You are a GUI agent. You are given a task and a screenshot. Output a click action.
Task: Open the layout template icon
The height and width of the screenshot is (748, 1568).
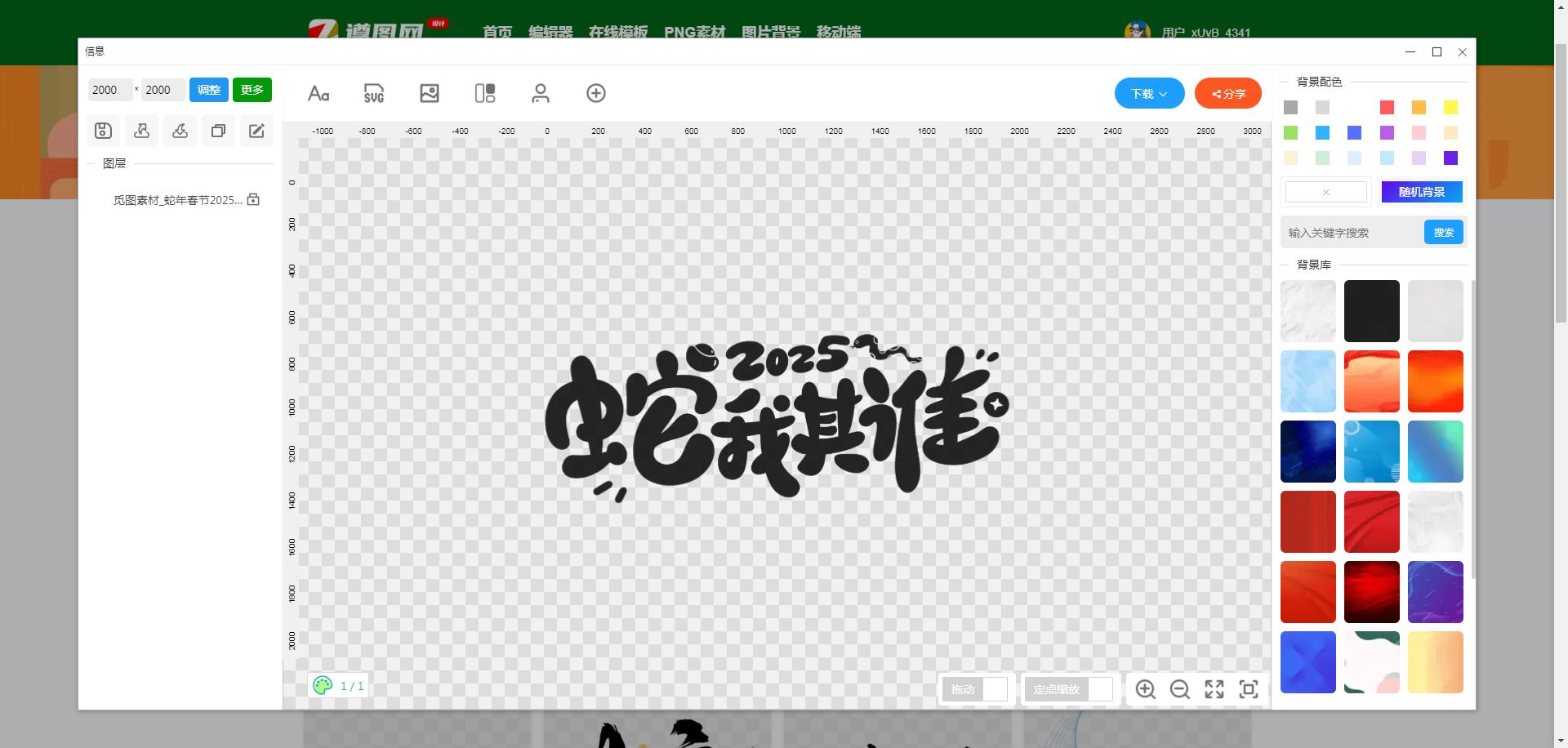tap(485, 94)
